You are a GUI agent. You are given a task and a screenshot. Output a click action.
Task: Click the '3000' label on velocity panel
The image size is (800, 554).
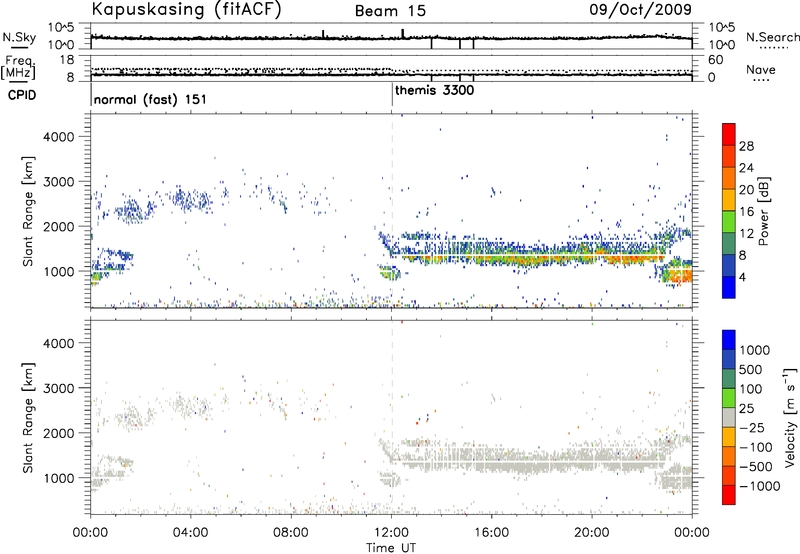click(59, 388)
